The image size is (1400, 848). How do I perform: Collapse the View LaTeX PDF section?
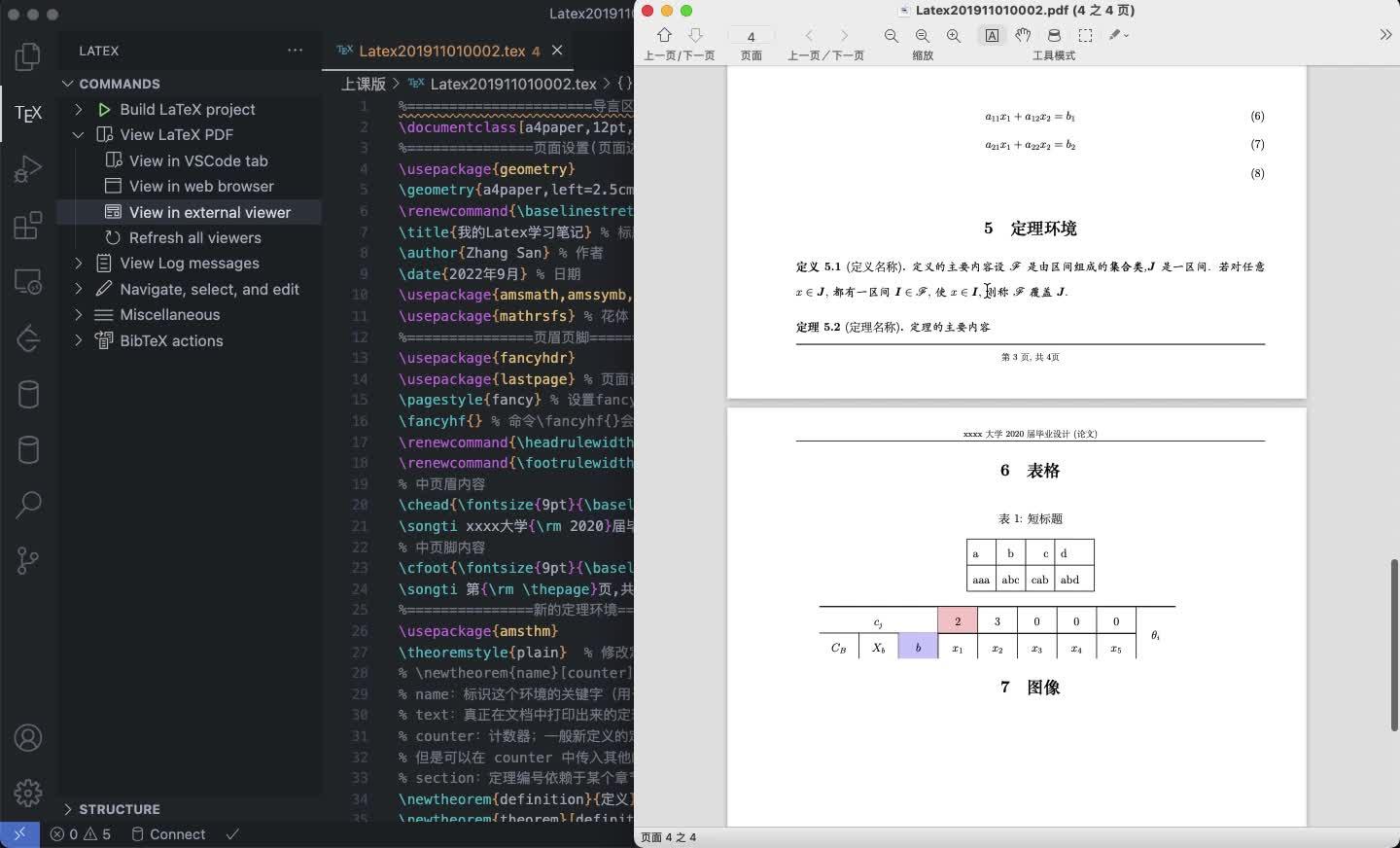79,134
